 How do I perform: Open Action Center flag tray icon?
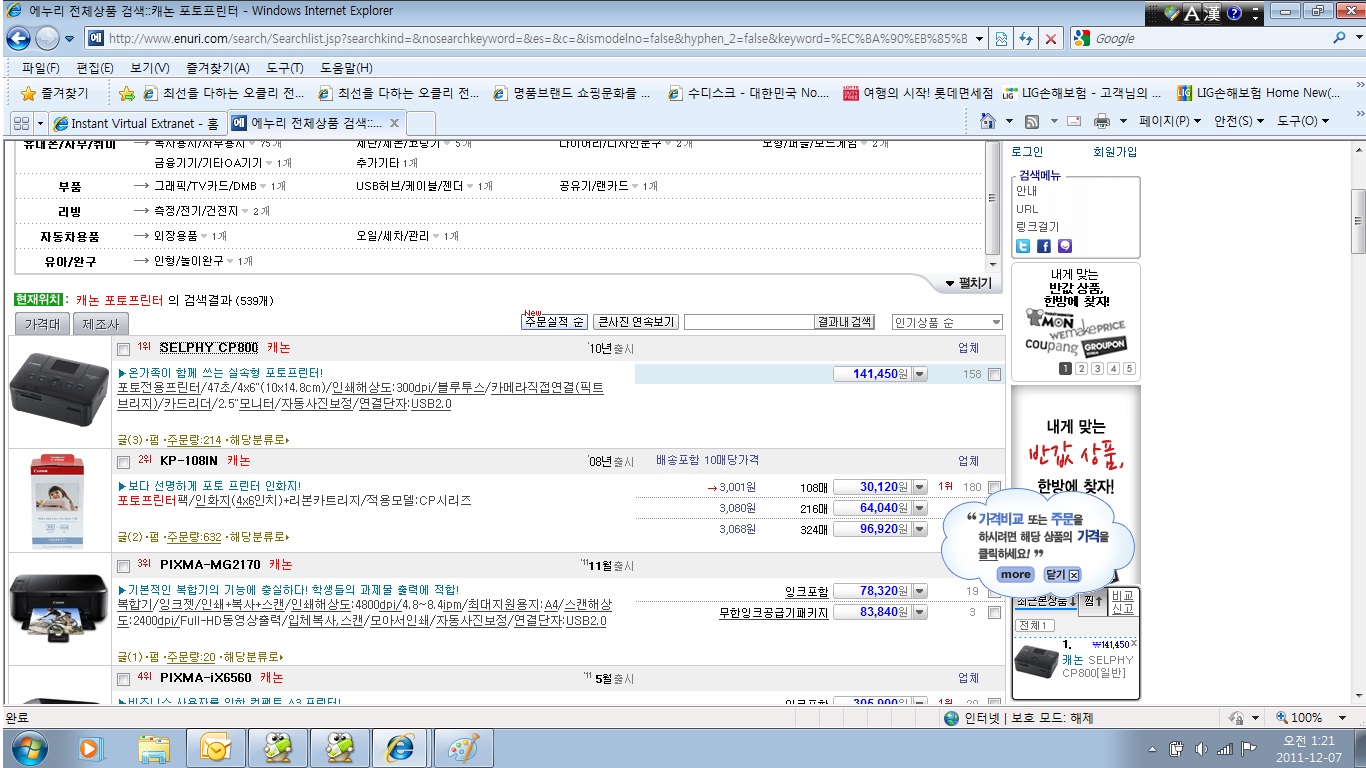1248,748
